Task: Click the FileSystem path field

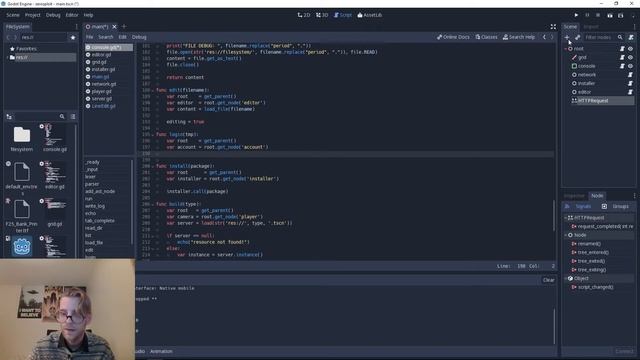Action: point(43,37)
